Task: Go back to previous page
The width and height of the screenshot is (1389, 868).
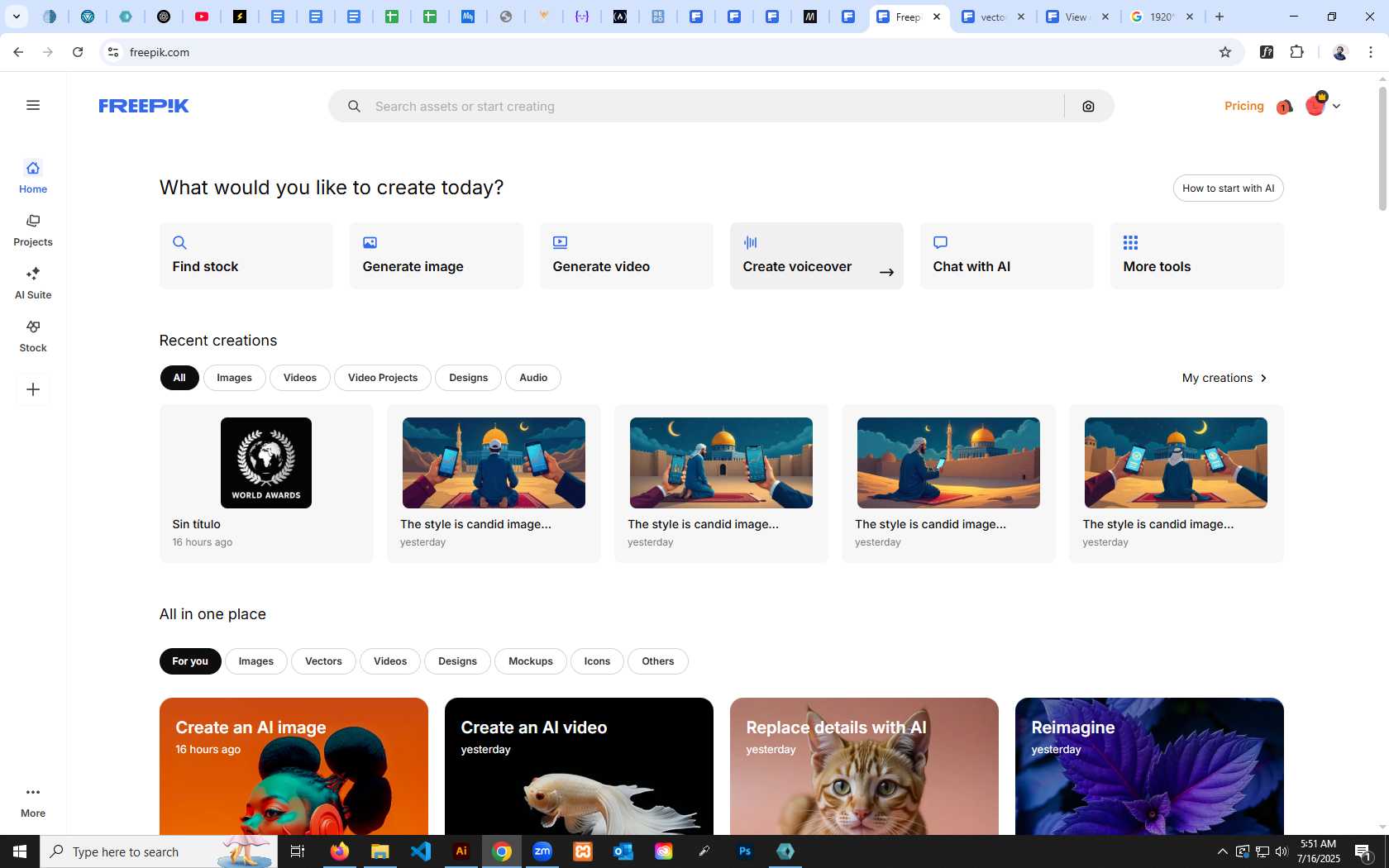Action: (x=18, y=52)
